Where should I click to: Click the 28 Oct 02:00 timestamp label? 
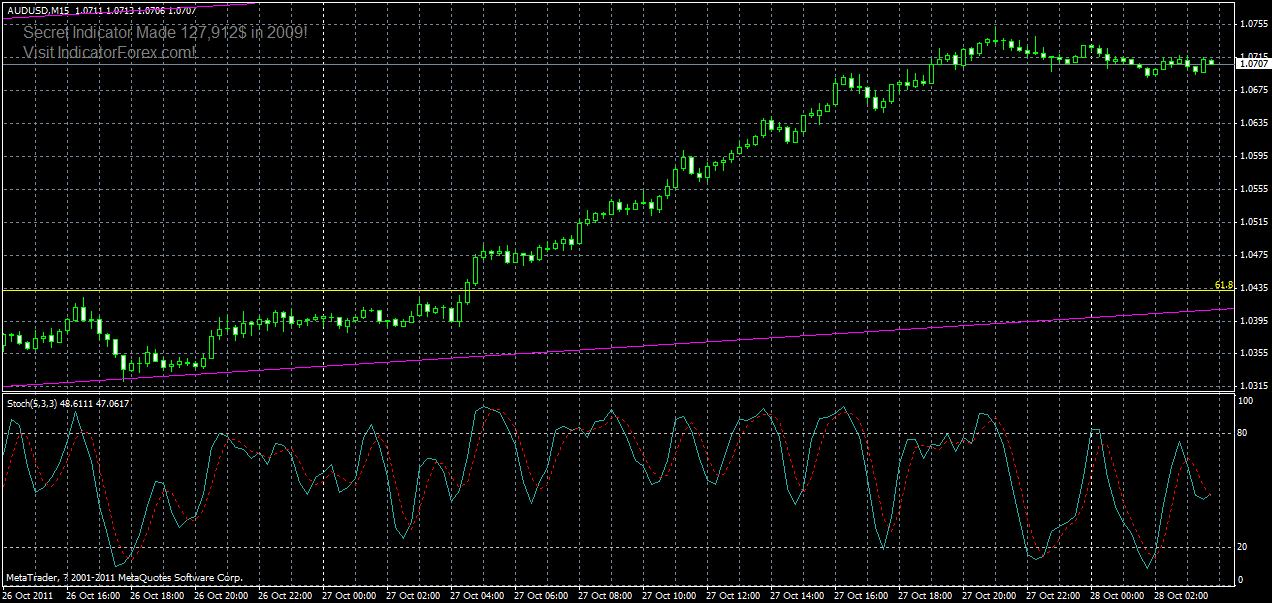point(1181,595)
